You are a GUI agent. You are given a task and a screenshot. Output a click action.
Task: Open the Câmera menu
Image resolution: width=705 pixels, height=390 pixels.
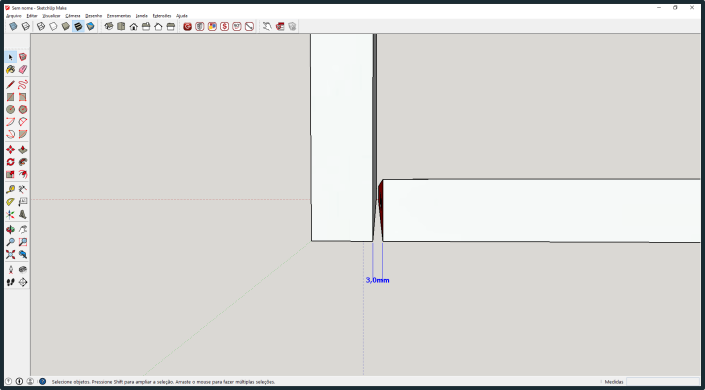(73, 16)
